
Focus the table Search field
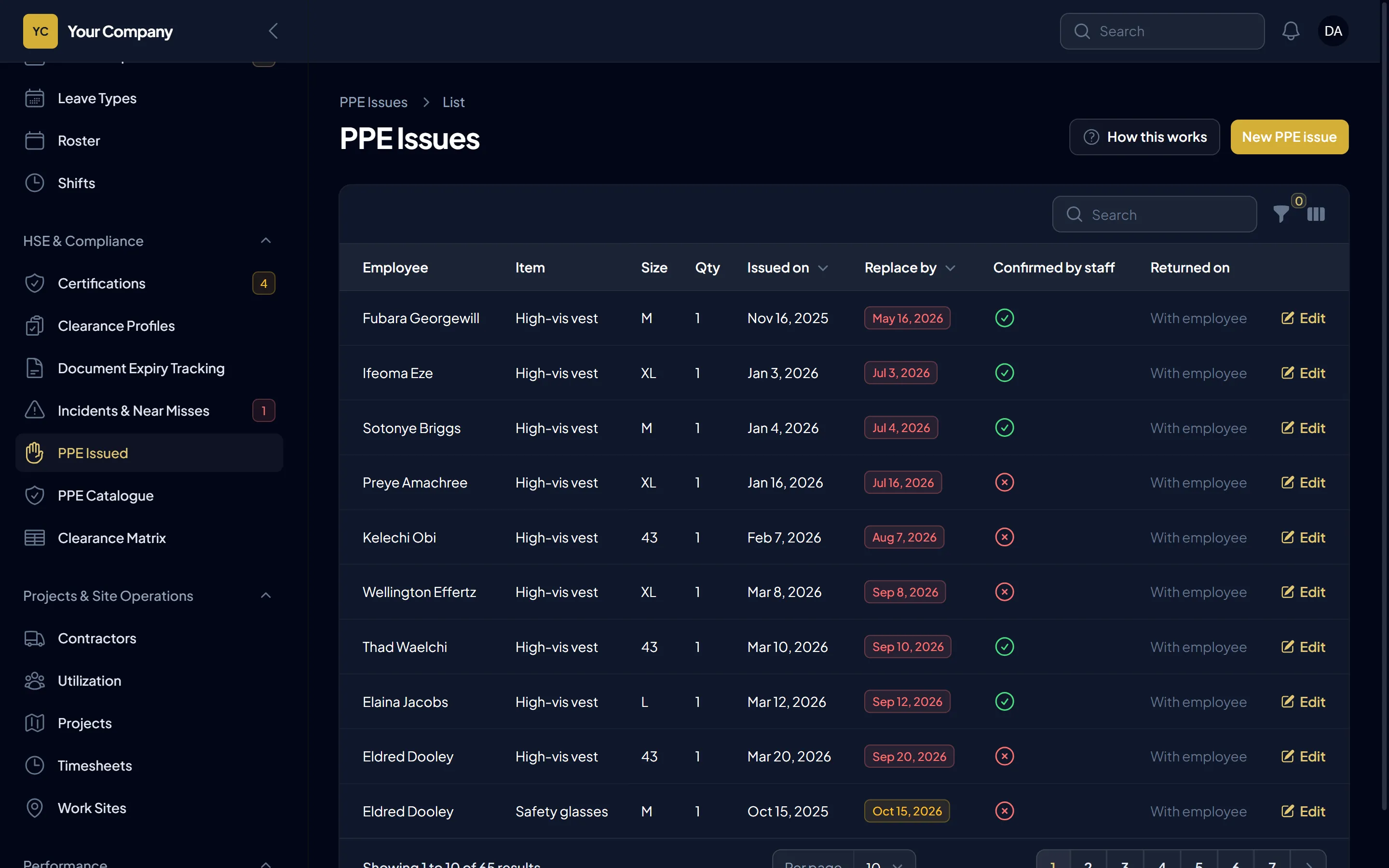click(x=1154, y=214)
